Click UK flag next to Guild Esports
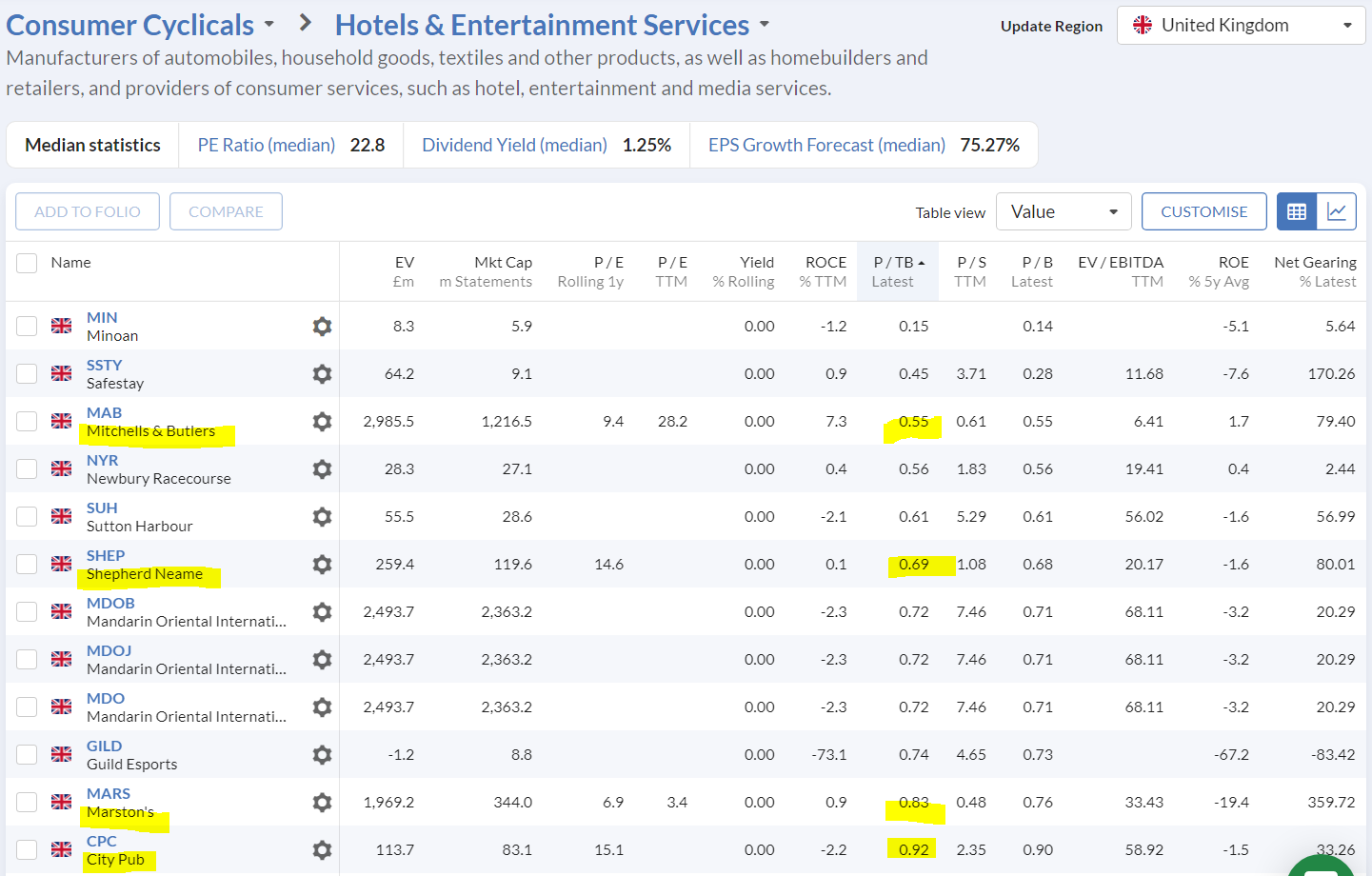Viewport: 1372px width, 876px height. coord(62,754)
